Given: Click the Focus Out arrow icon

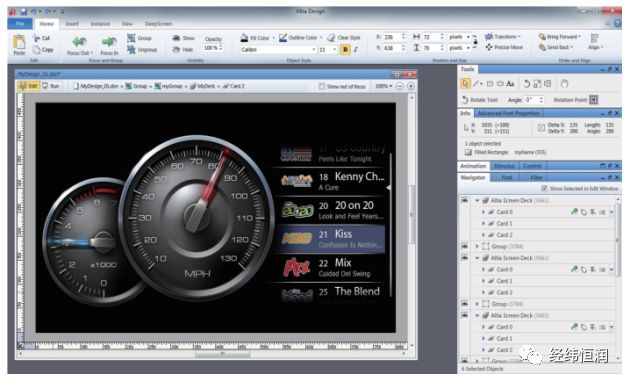Looking at the screenshot, I should pos(79,42).
